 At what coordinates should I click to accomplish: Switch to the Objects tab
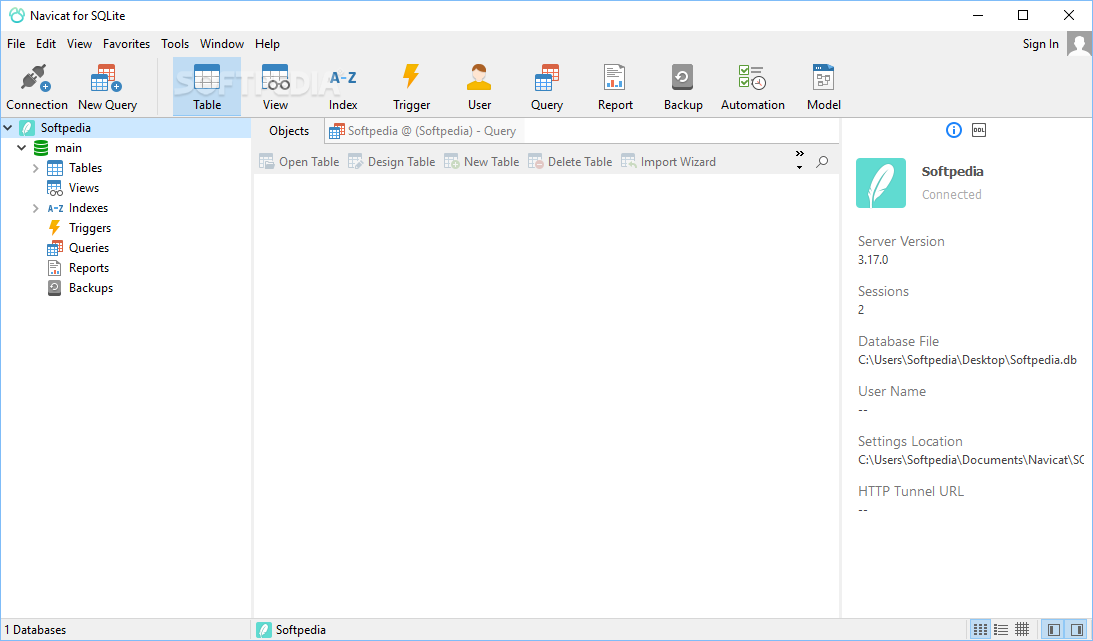(x=289, y=131)
